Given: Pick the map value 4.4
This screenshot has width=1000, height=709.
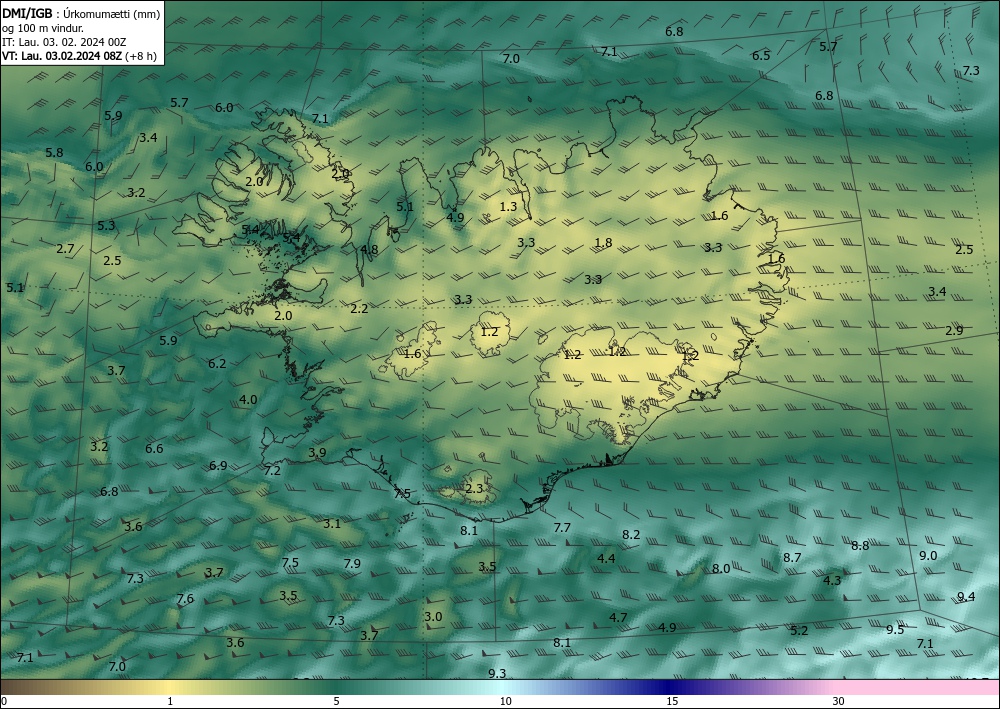Looking at the screenshot, I should [x=606, y=559].
